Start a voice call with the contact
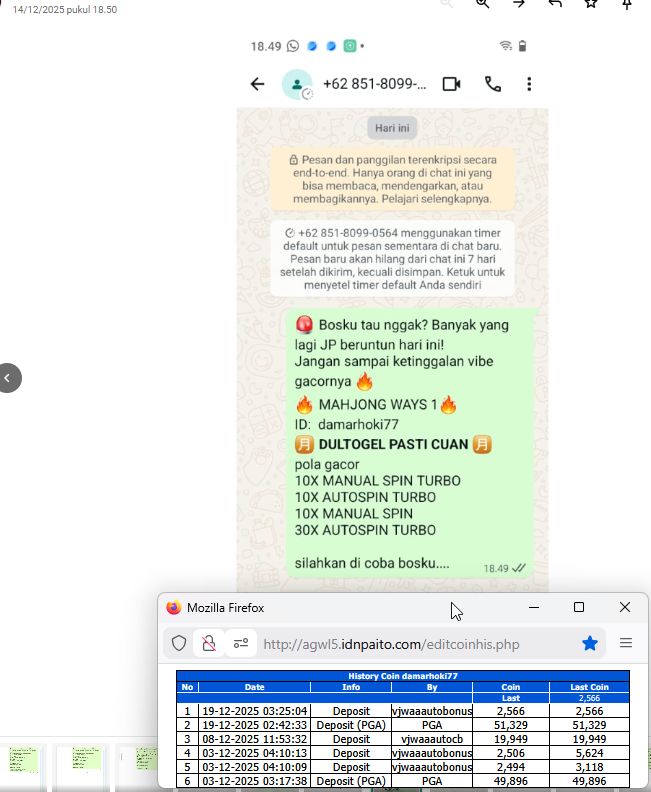Screen dimensions: 651x792 coord(493,84)
